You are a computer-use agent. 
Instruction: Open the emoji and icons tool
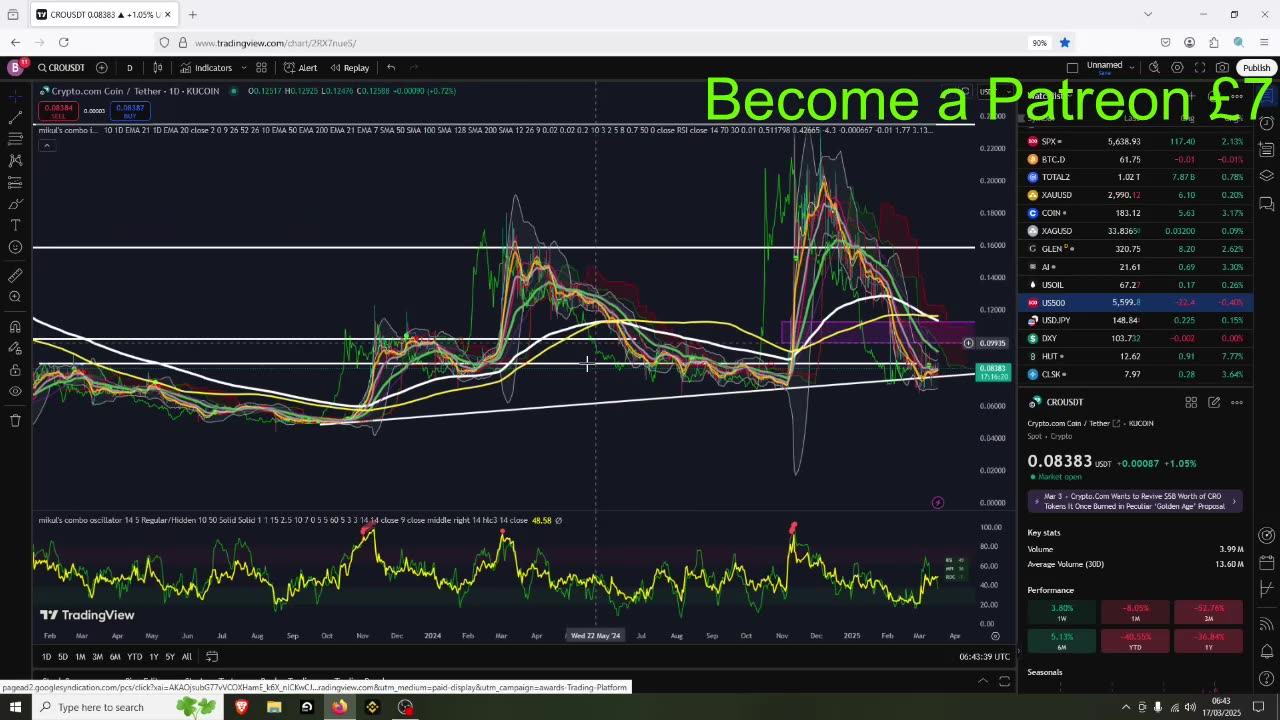click(15, 247)
